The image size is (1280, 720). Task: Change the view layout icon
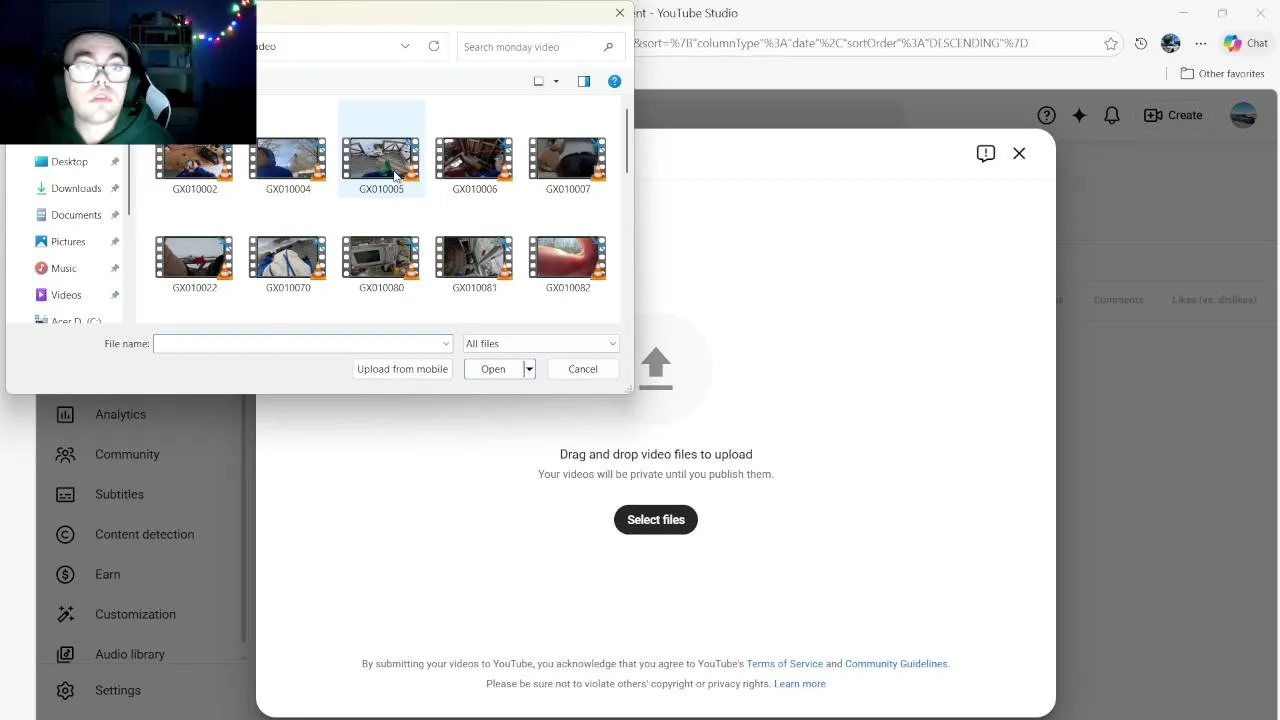(x=539, y=81)
